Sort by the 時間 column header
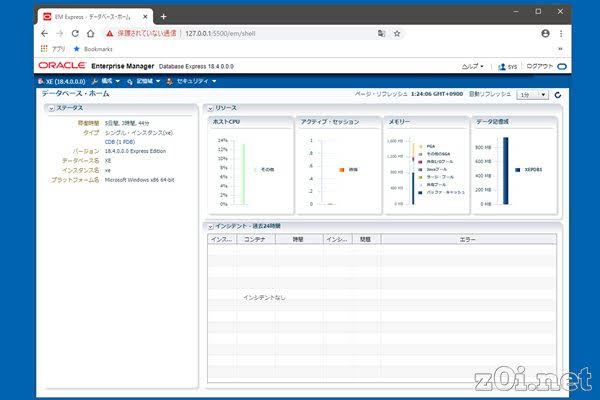This screenshot has width=600, height=400. click(298, 239)
